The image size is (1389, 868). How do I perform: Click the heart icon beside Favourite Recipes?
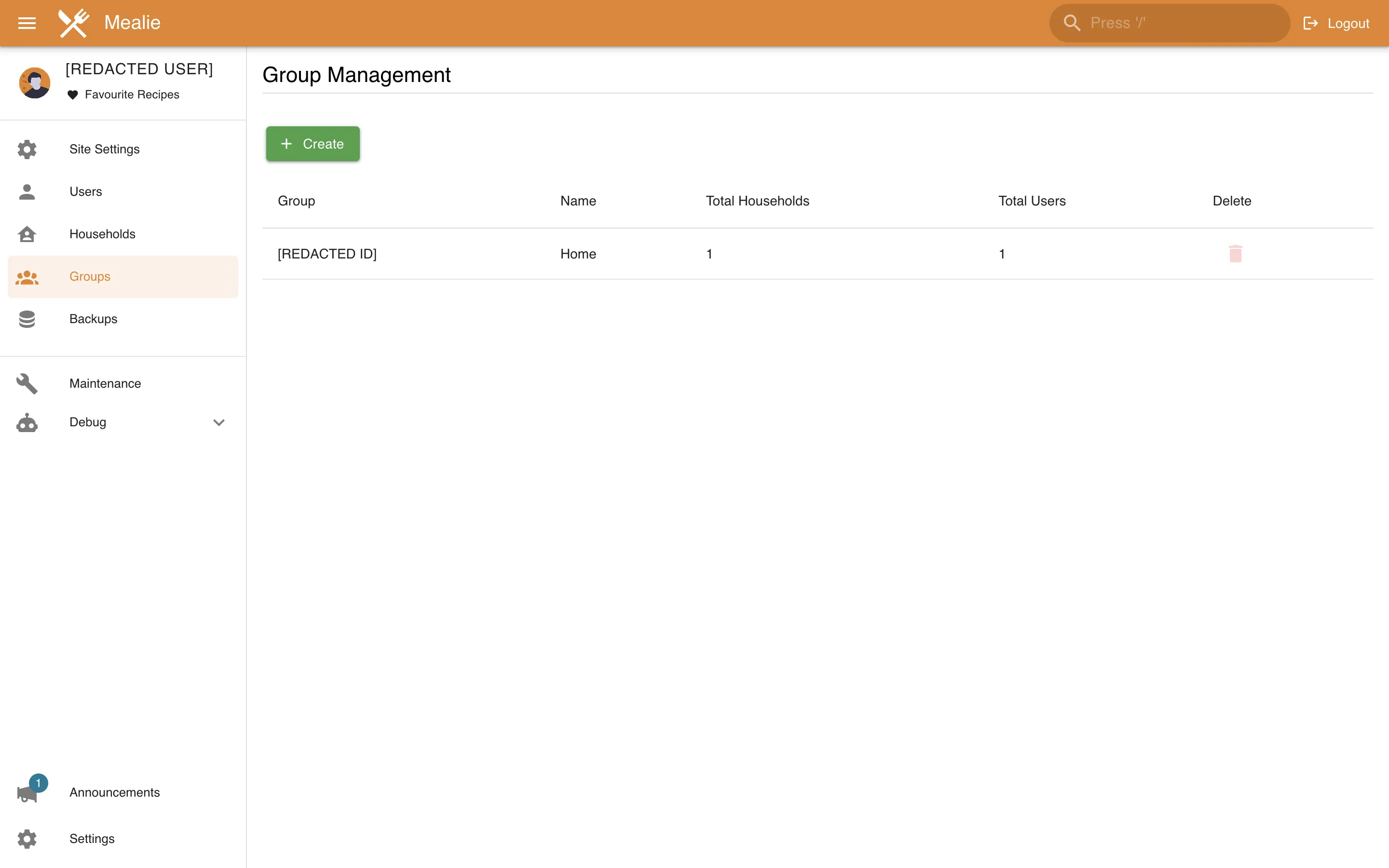(x=72, y=95)
